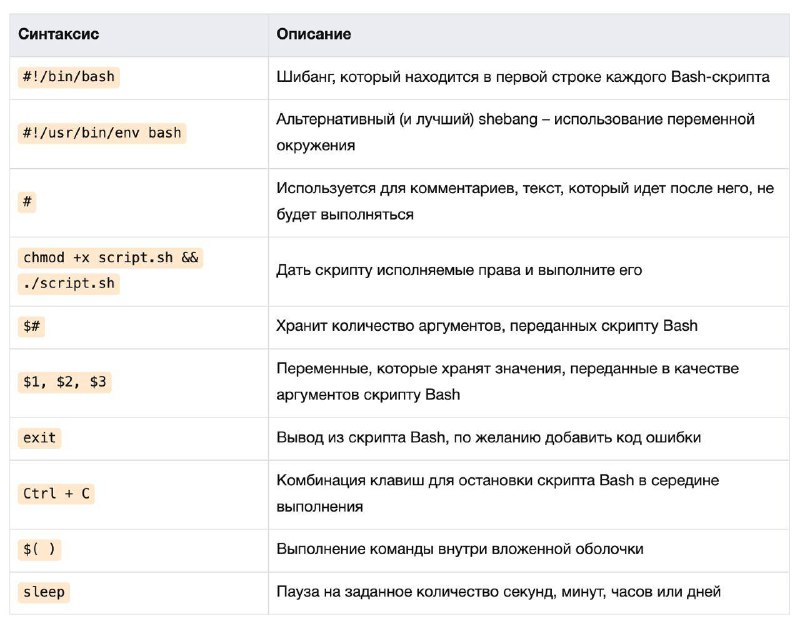
Task: Click the Альтернативный shebang description text
Action: 515,132
